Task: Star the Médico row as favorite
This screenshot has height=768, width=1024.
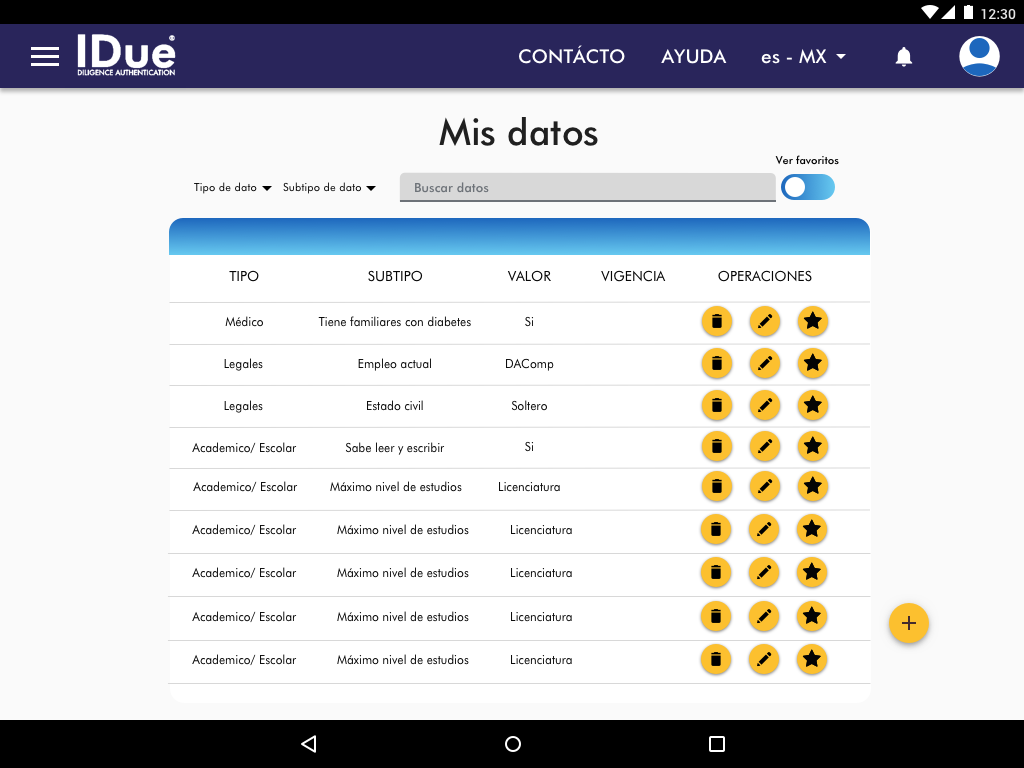Action: tap(812, 322)
